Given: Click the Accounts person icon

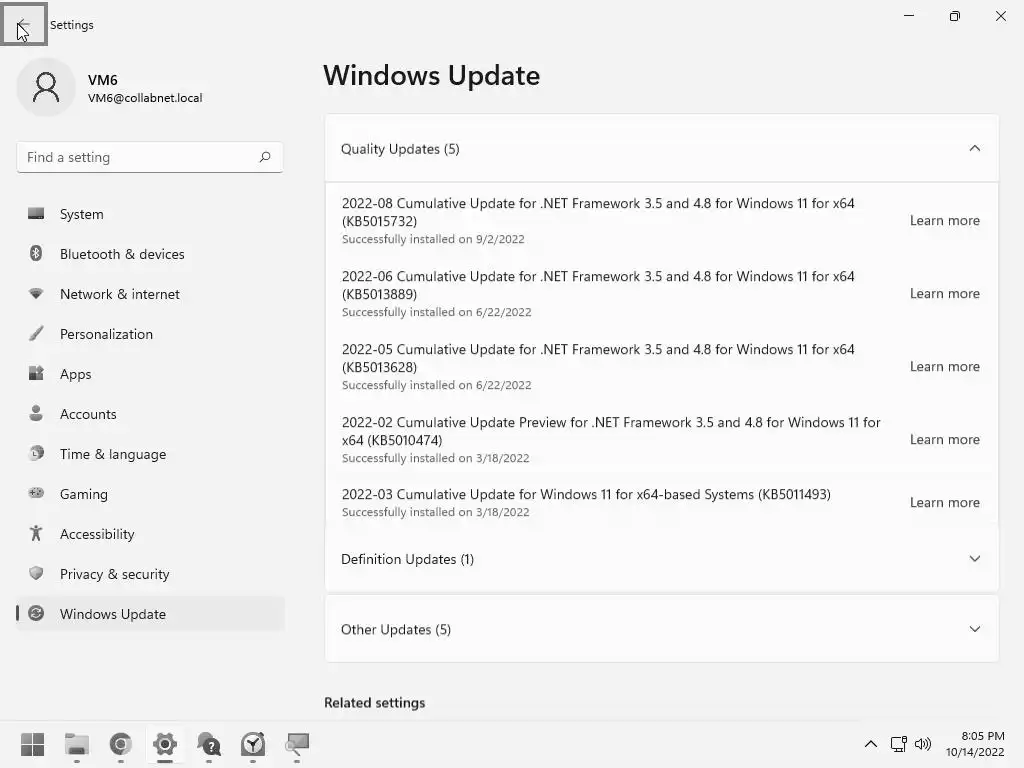Looking at the screenshot, I should point(36,413).
